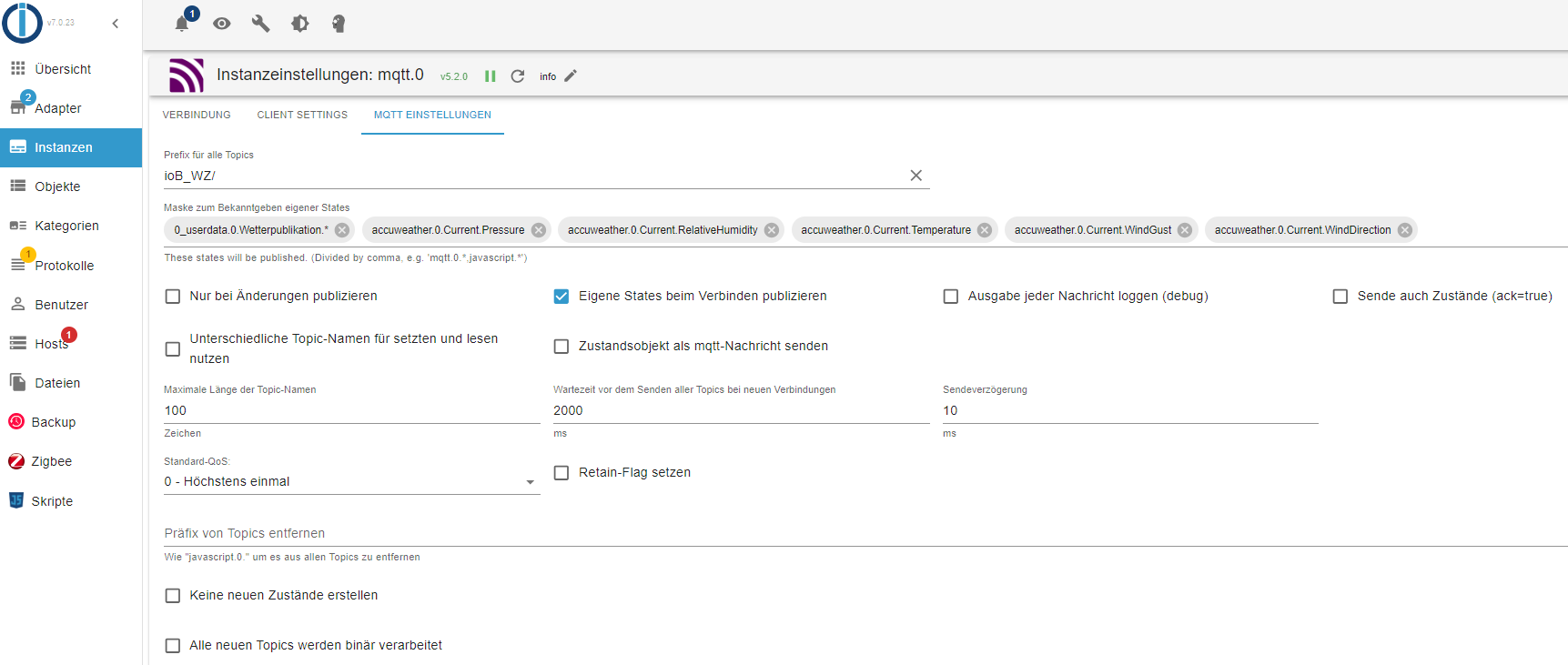Click the info link in header
This screenshot has width=1568, height=665.
548,76
